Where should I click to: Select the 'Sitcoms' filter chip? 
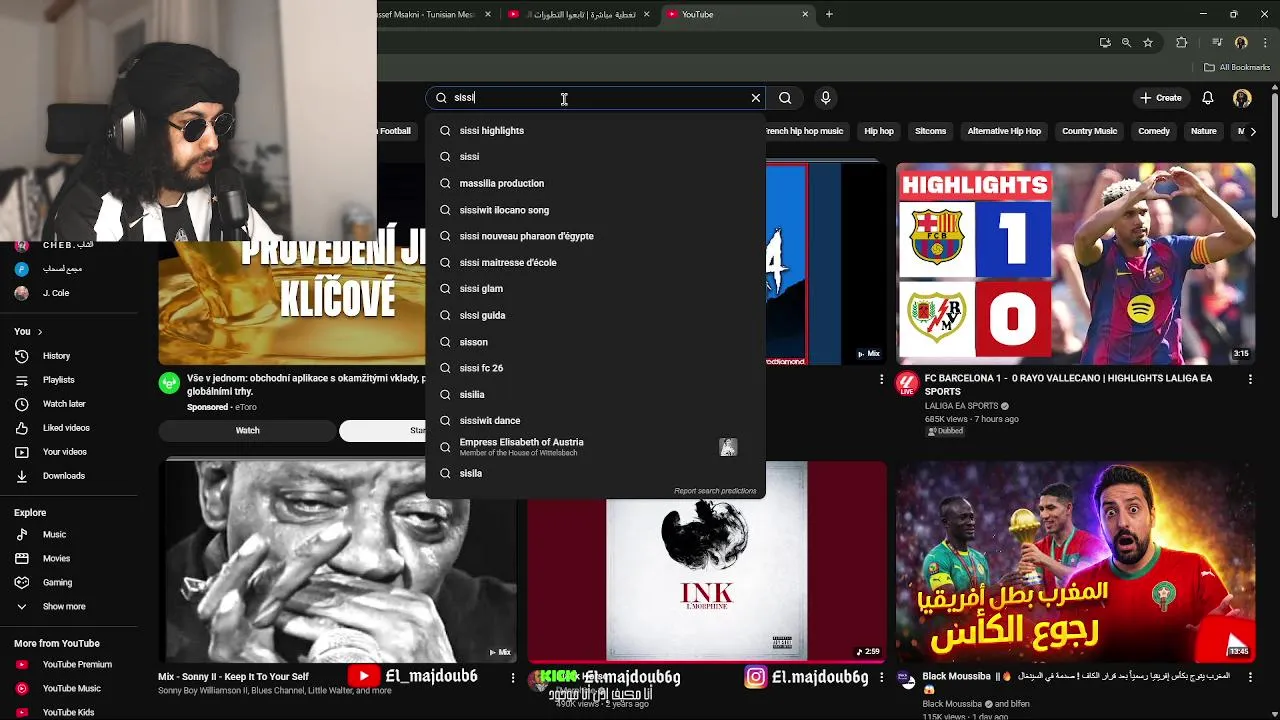click(x=930, y=131)
